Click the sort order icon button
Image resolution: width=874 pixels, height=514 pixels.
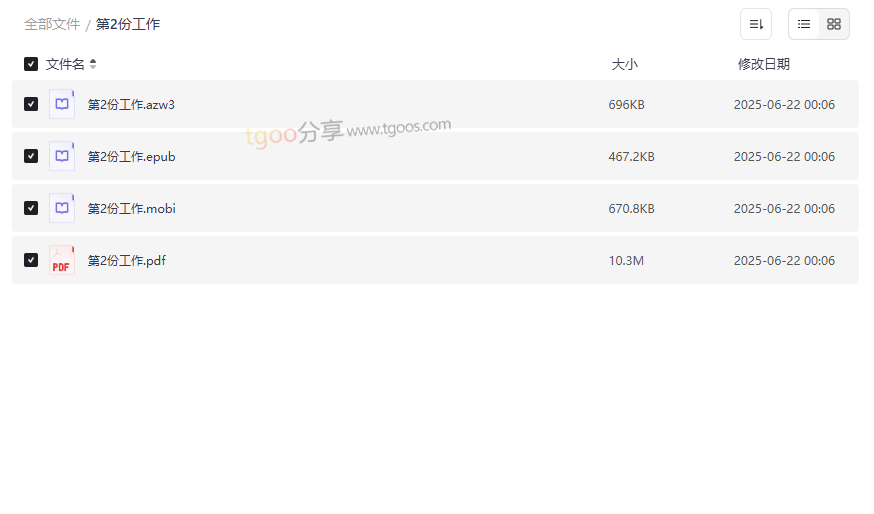coord(756,24)
